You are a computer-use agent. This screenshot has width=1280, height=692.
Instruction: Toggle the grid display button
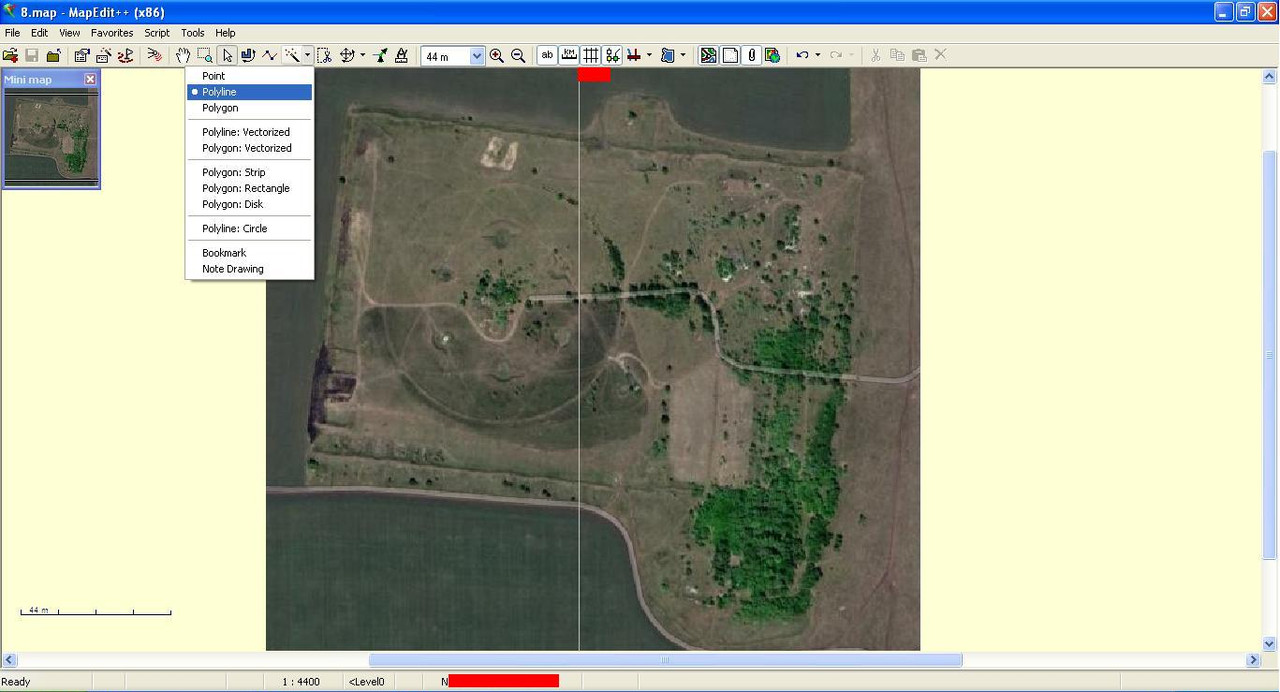[591, 56]
